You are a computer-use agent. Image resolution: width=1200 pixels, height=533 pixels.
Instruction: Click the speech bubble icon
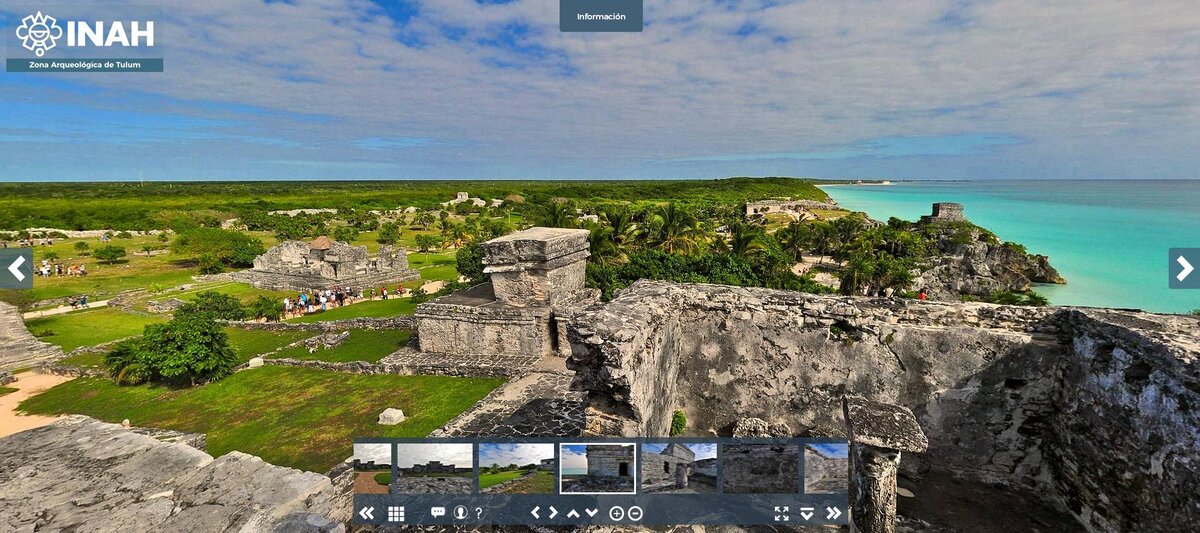pyautogui.click(x=438, y=512)
